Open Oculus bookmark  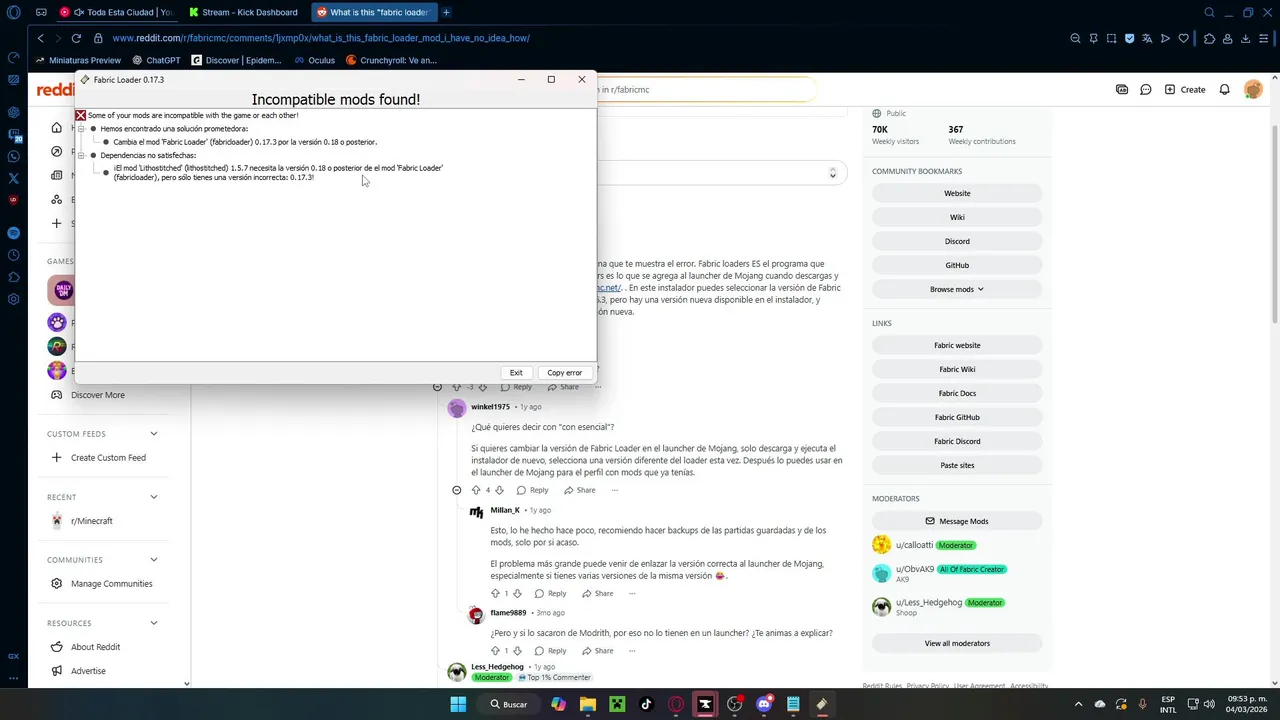[x=314, y=60]
